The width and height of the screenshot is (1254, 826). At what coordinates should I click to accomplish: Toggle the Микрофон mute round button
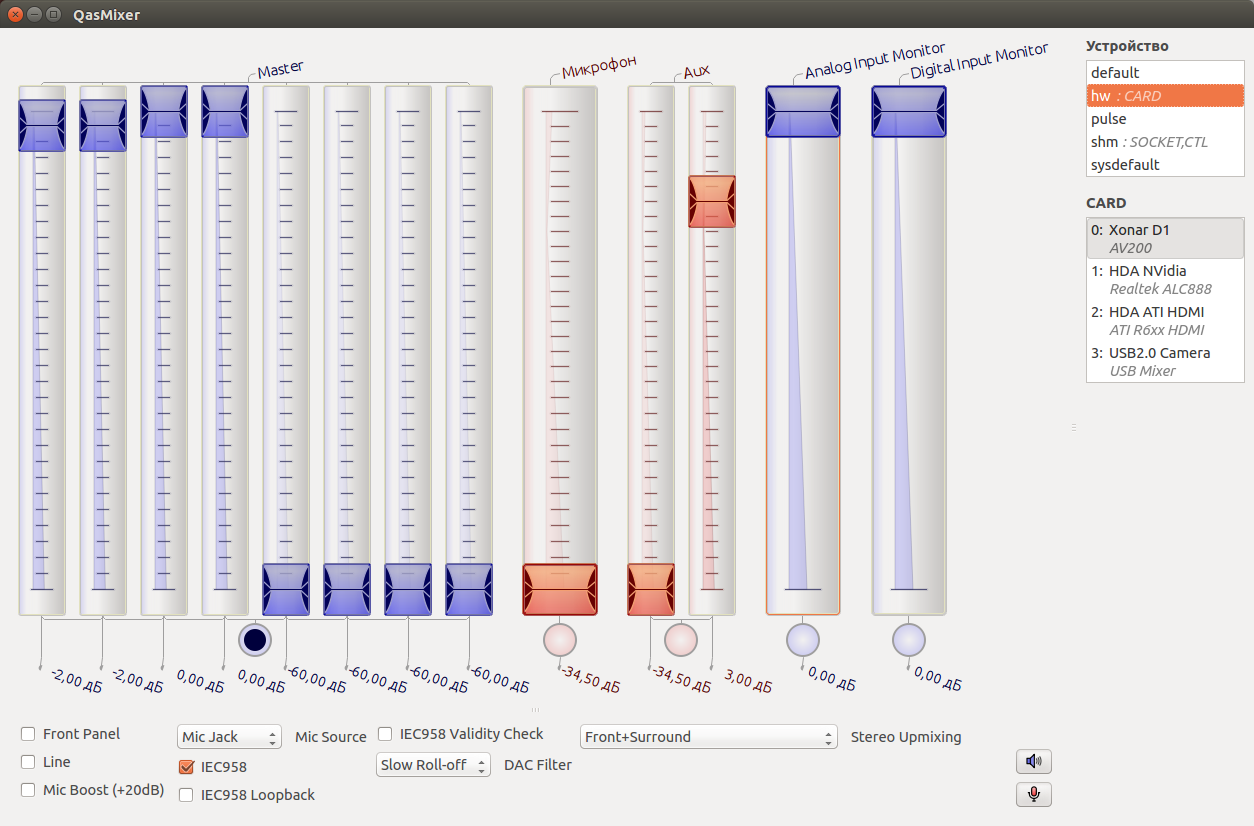[560, 639]
